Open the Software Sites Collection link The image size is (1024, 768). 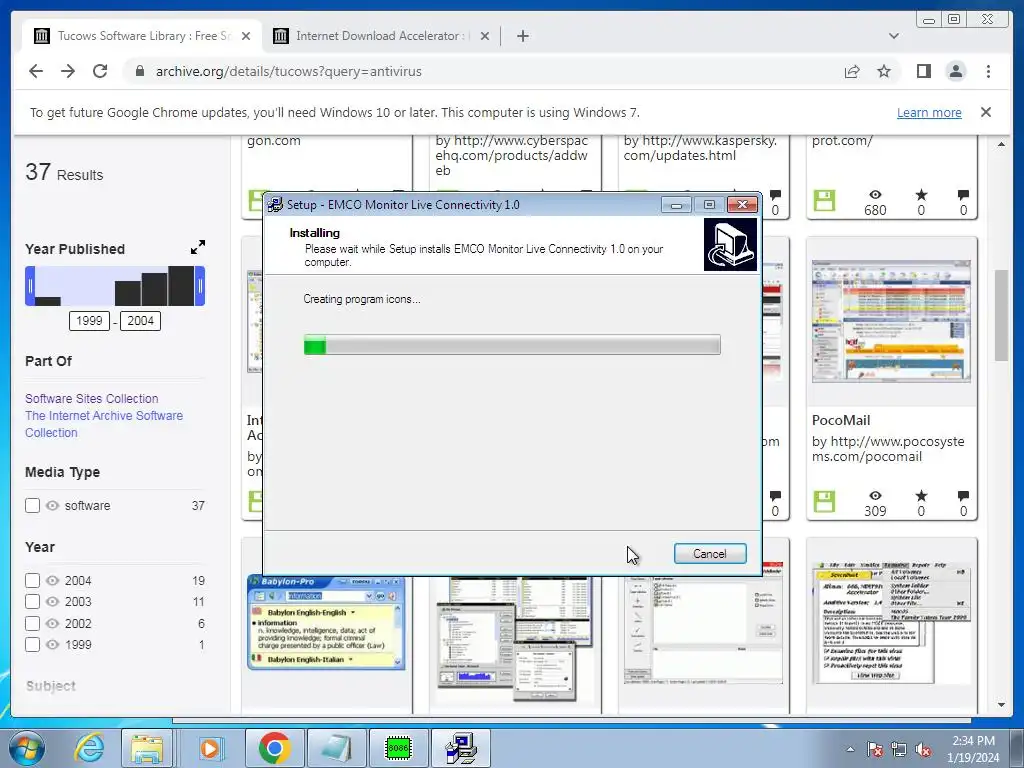click(91, 398)
